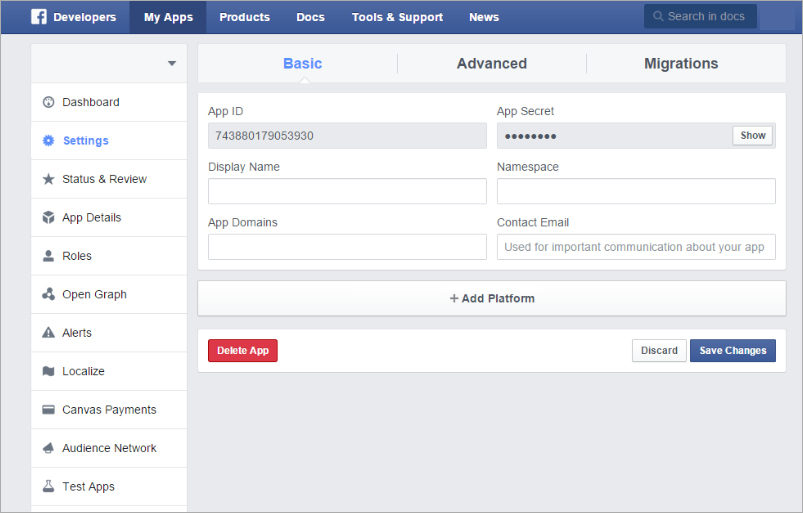Open the app selector dropdown arrow

172,63
